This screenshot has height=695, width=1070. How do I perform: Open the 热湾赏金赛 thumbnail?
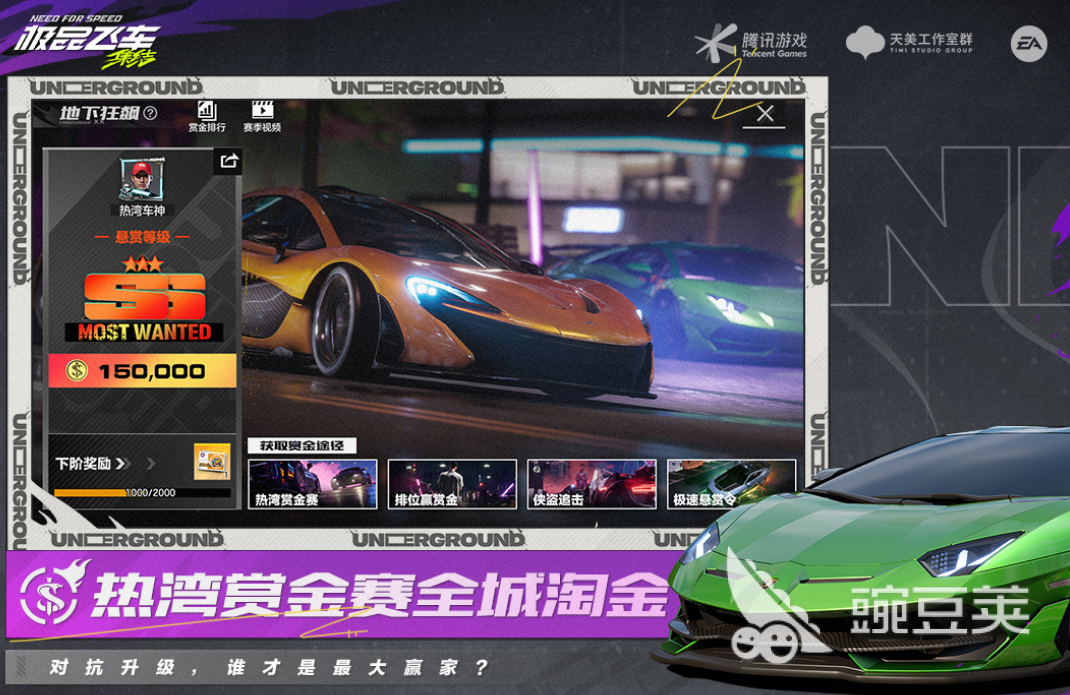[x=313, y=484]
